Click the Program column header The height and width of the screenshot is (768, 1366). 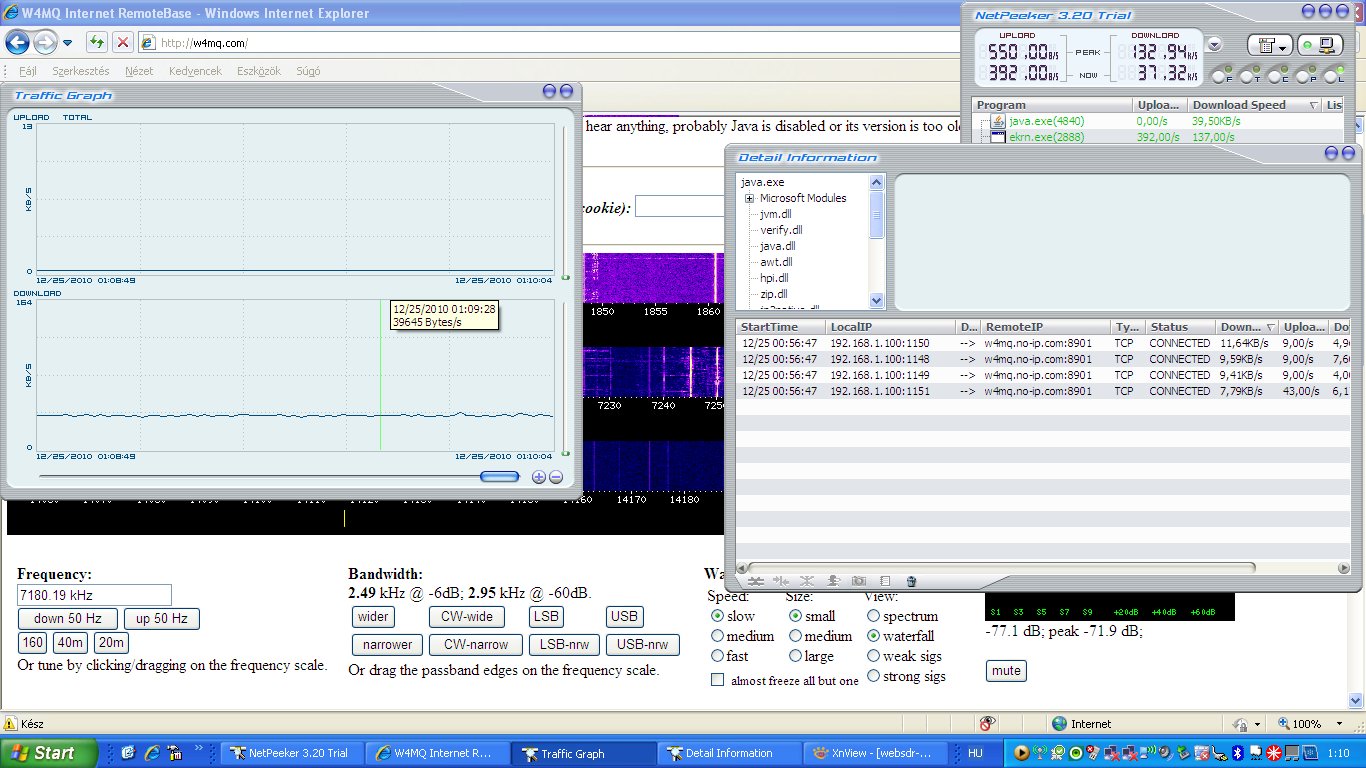[1052, 105]
